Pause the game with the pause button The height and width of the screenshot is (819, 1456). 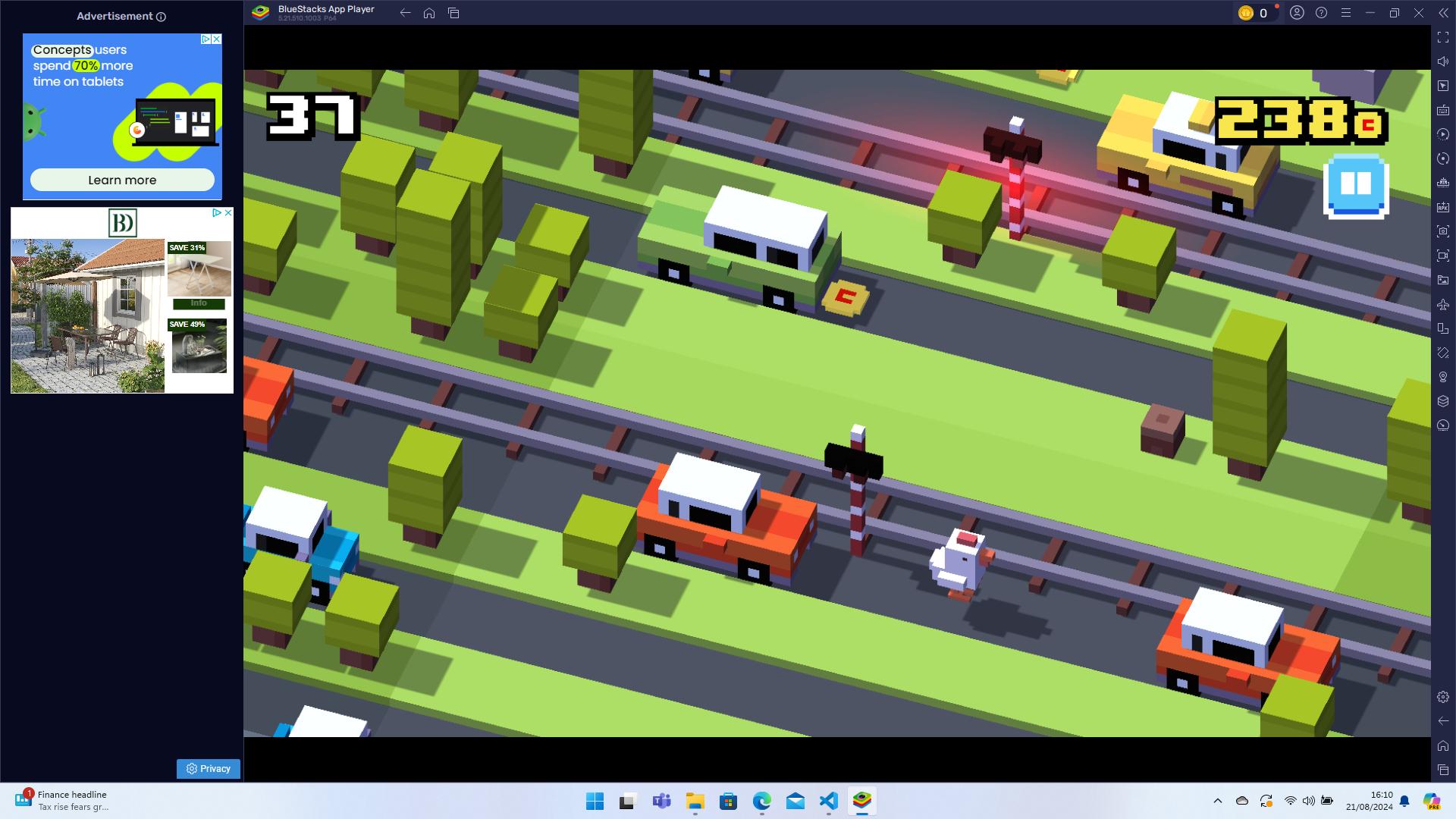(x=1356, y=186)
